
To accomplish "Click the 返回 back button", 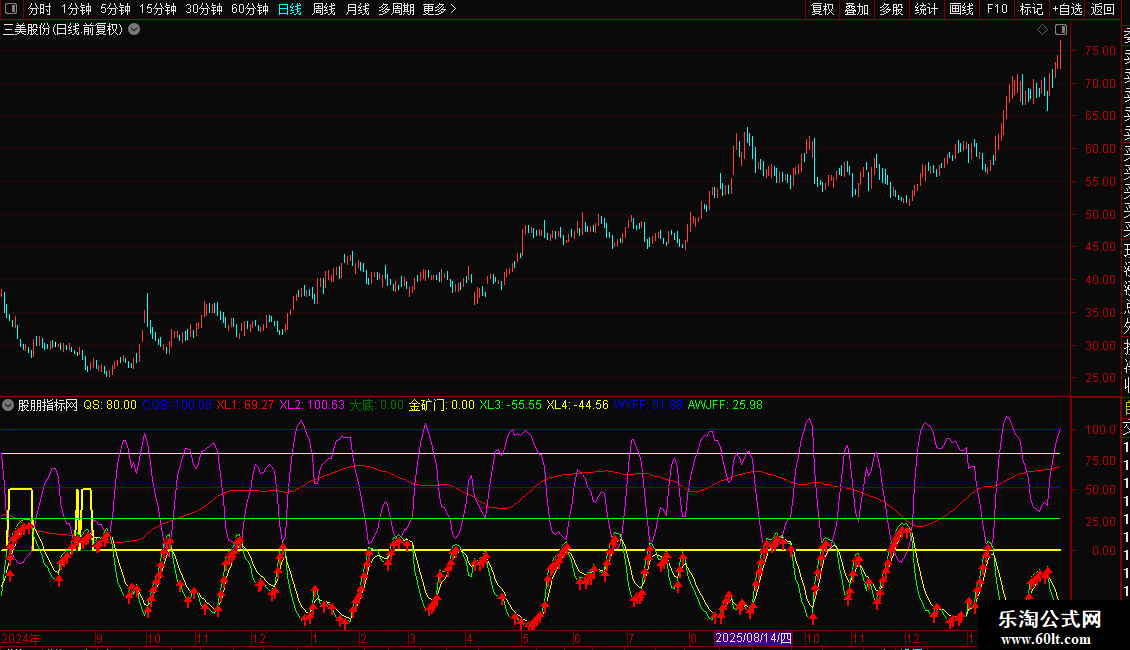I will (1103, 9).
